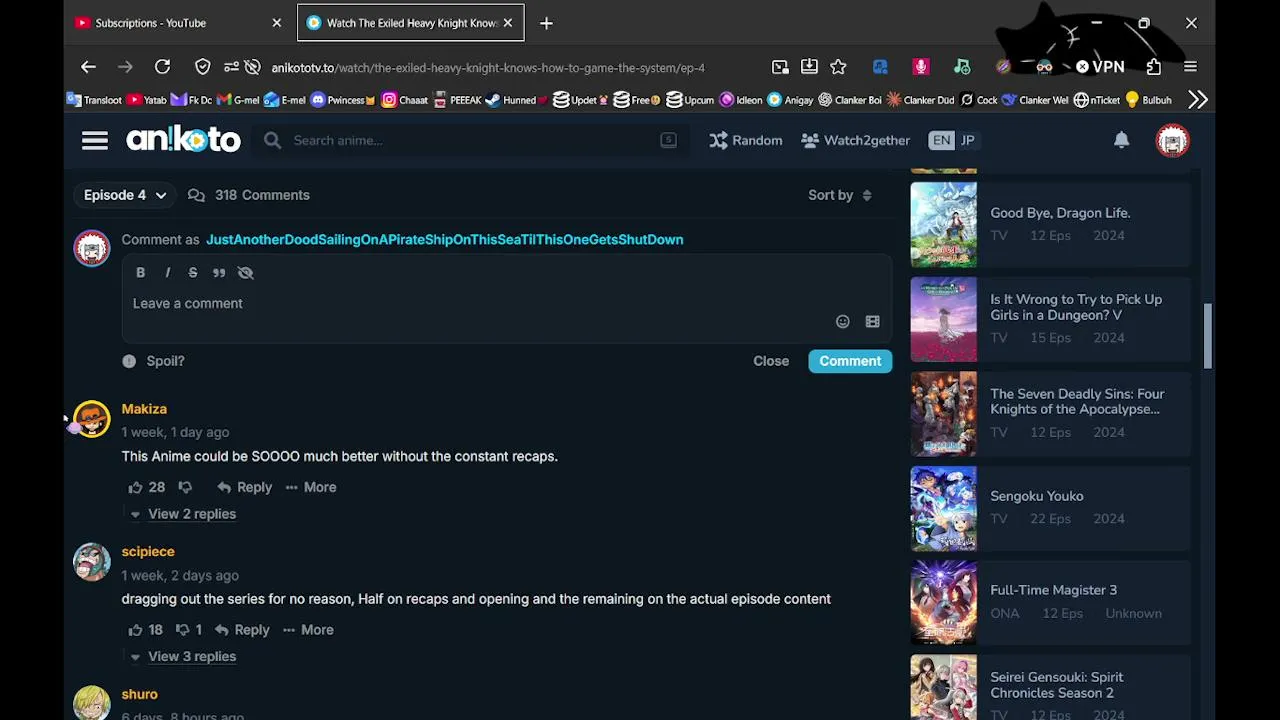
Task: Open the Transloot bookmark
Action: (x=94, y=100)
